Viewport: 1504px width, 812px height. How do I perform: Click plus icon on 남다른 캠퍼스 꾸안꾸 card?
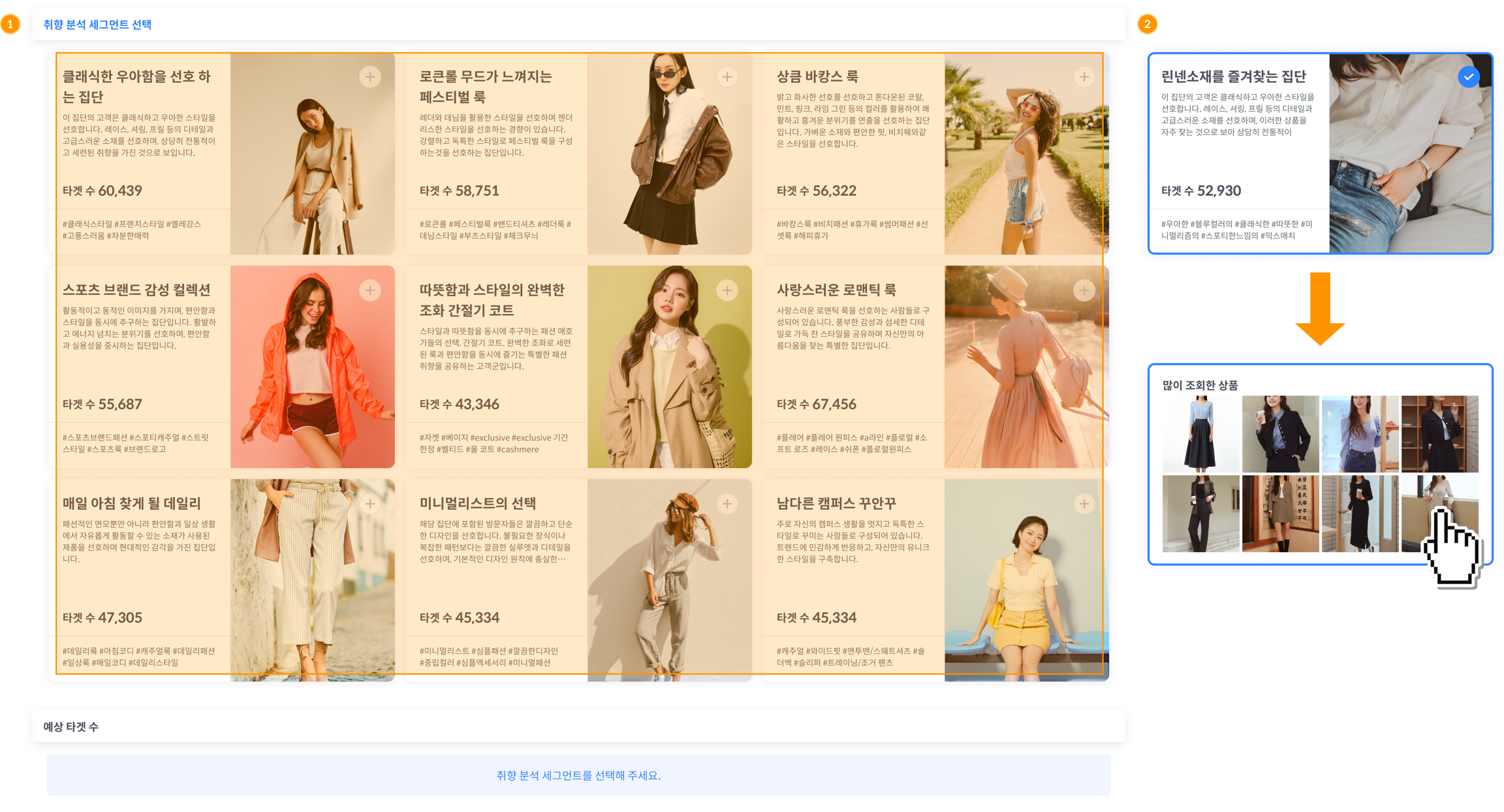point(1084,504)
